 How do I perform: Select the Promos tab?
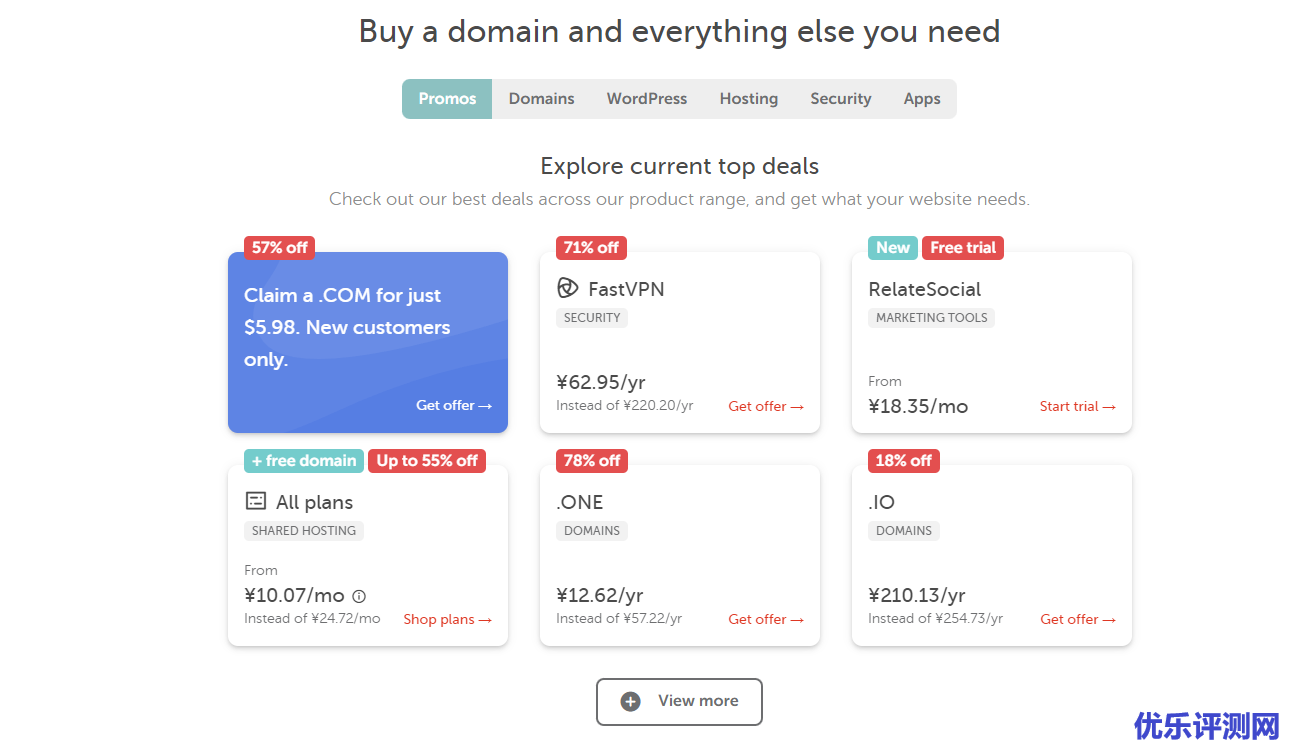[x=447, y=99]
